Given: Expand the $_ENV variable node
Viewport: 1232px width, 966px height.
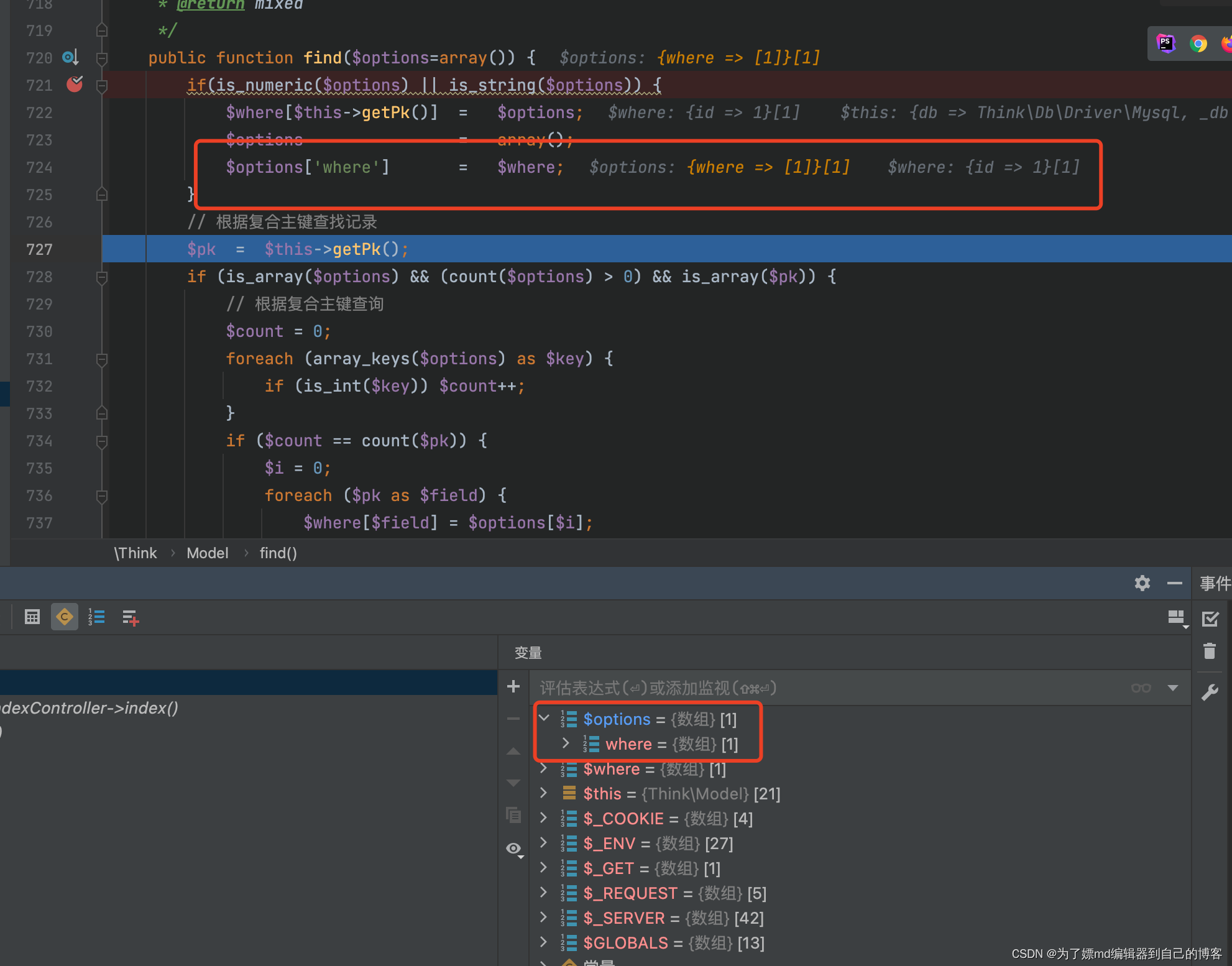Looking at the screenshot, I should click(544, 842).
